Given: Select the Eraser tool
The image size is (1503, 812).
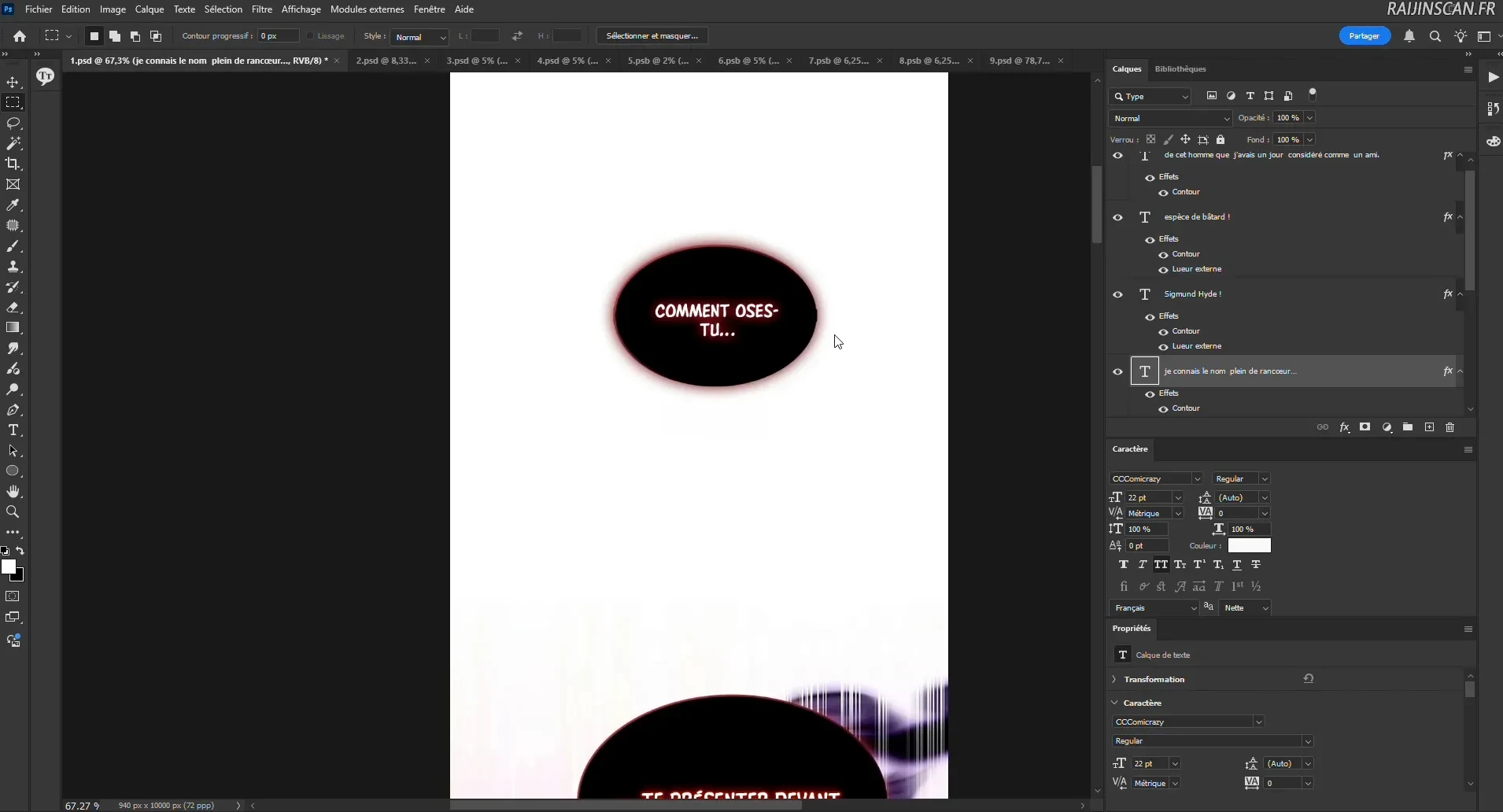Looking at the screenshot, I should point(13,308).
